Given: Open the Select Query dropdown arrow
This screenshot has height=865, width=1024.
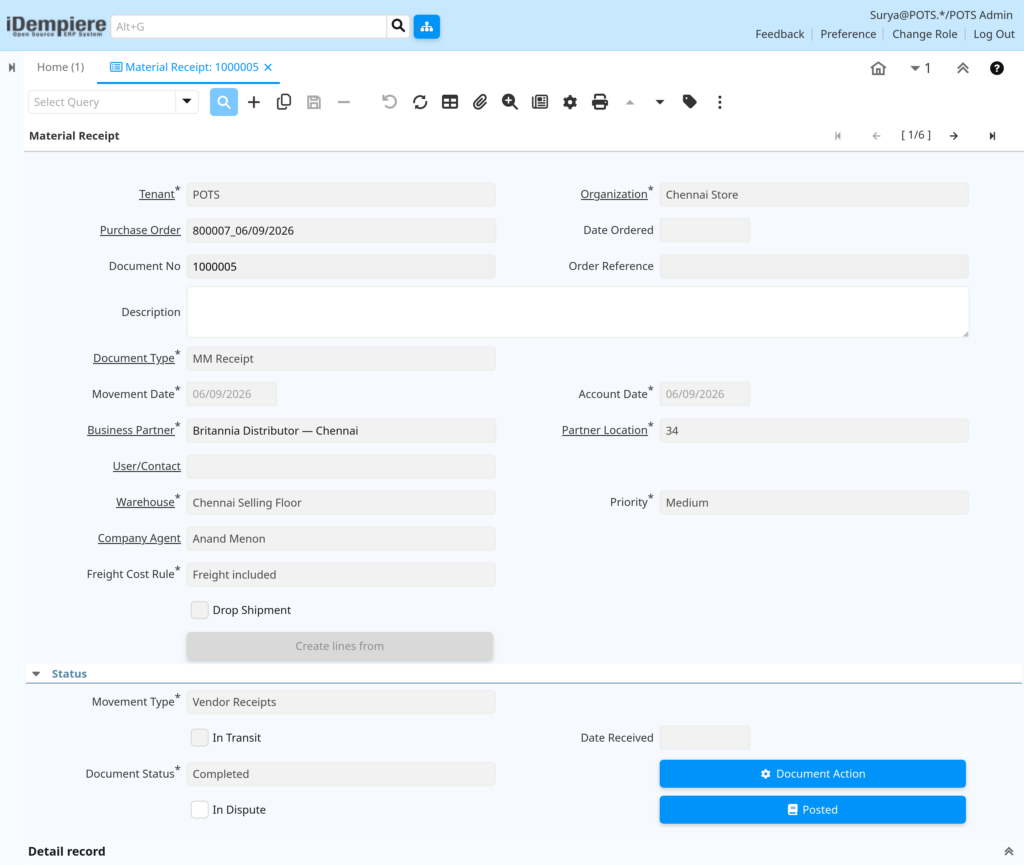Looking at the screenshot, I should coord(187,102).
